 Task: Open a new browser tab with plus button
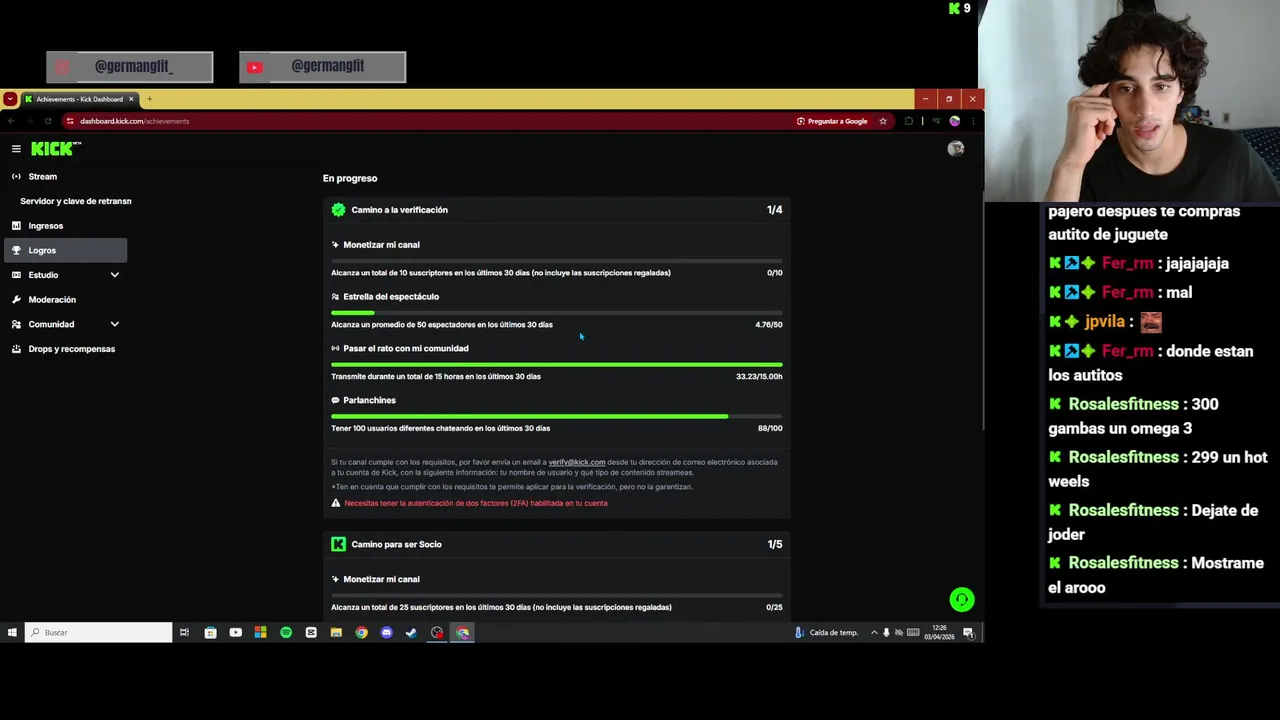[x=149, y=99]
